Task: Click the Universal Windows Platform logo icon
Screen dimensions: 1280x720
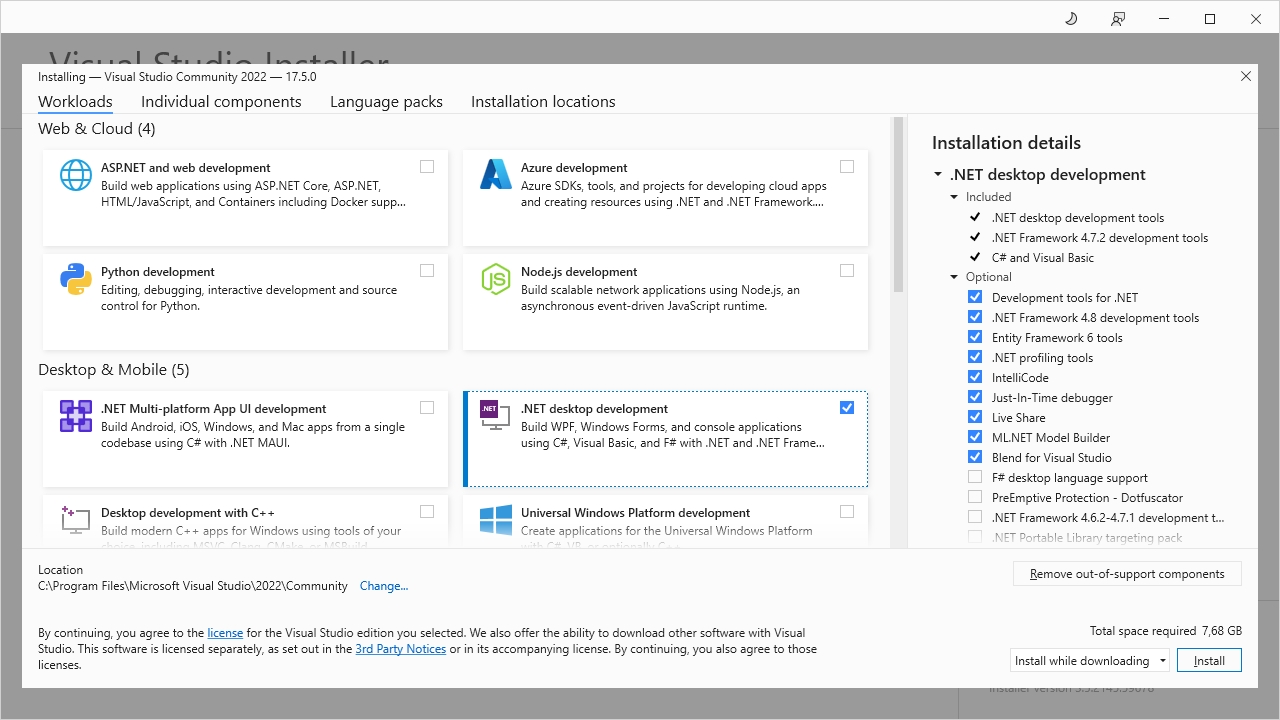Action: [x=496, y=520]
